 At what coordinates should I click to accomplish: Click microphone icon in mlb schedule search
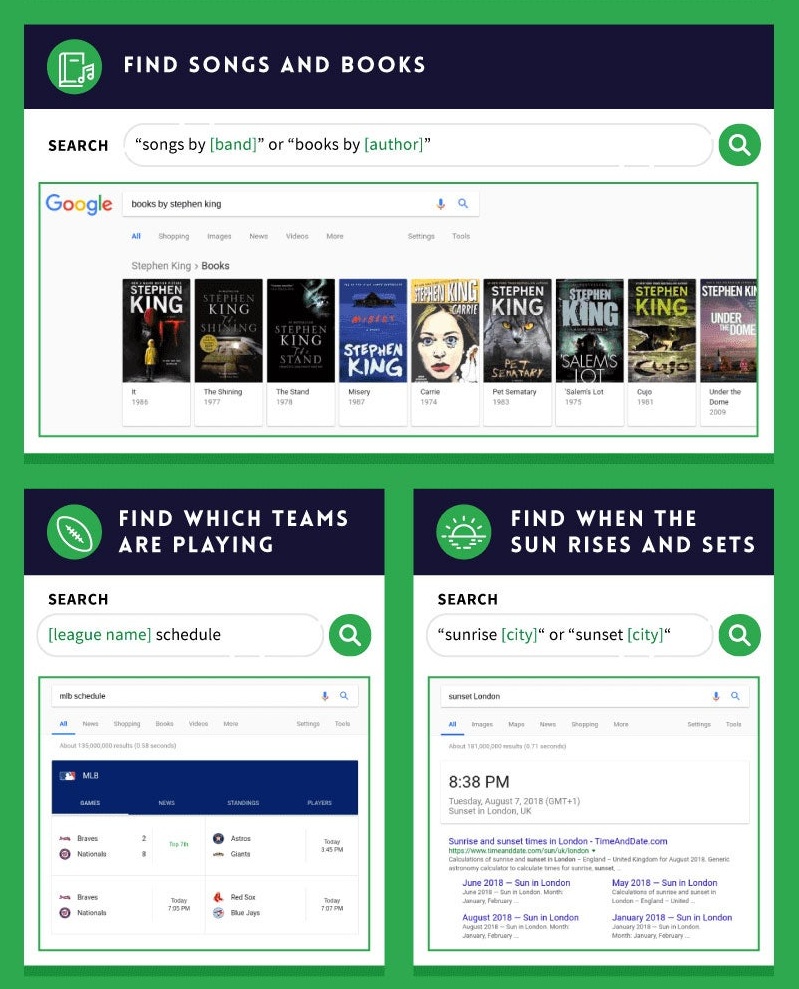coord(325,696)
